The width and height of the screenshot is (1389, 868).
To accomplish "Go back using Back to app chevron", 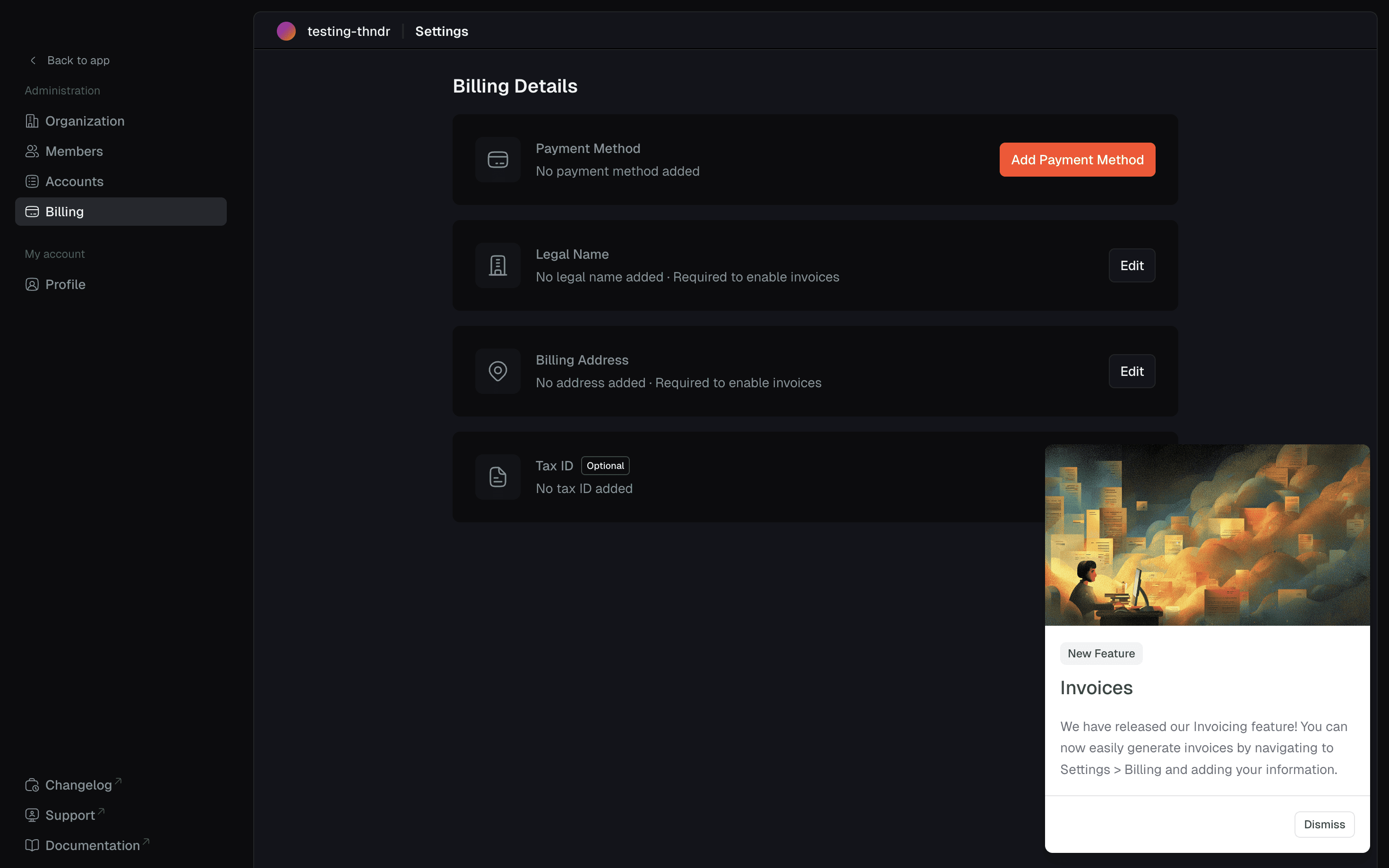I will (x=33, y=60).
